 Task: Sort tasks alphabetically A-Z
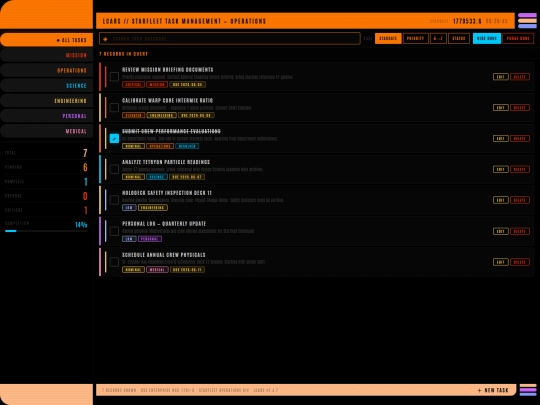click(438, 38)
